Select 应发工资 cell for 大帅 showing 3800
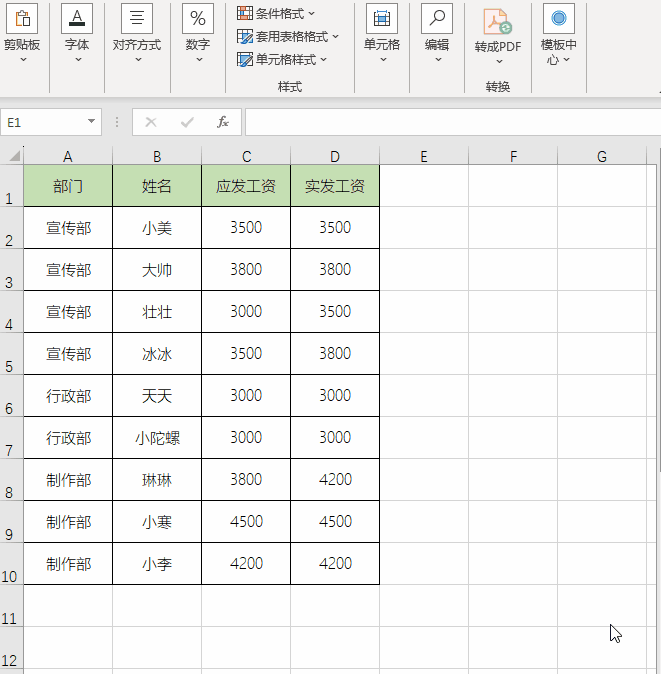The width and height of the screenshot is (661, 674). pyautogui.click(x=246, y=270)
